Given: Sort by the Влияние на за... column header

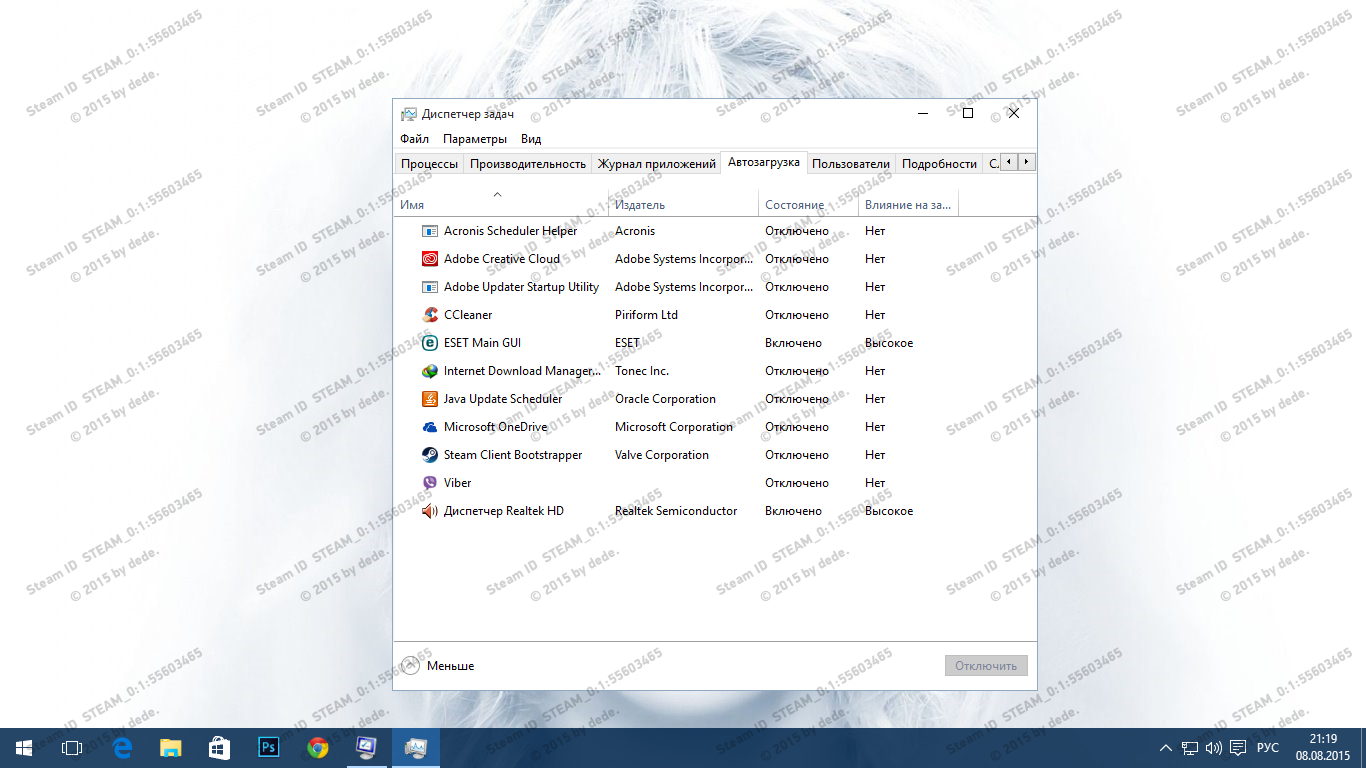Looking at the screenshot, I should point(909,204).
